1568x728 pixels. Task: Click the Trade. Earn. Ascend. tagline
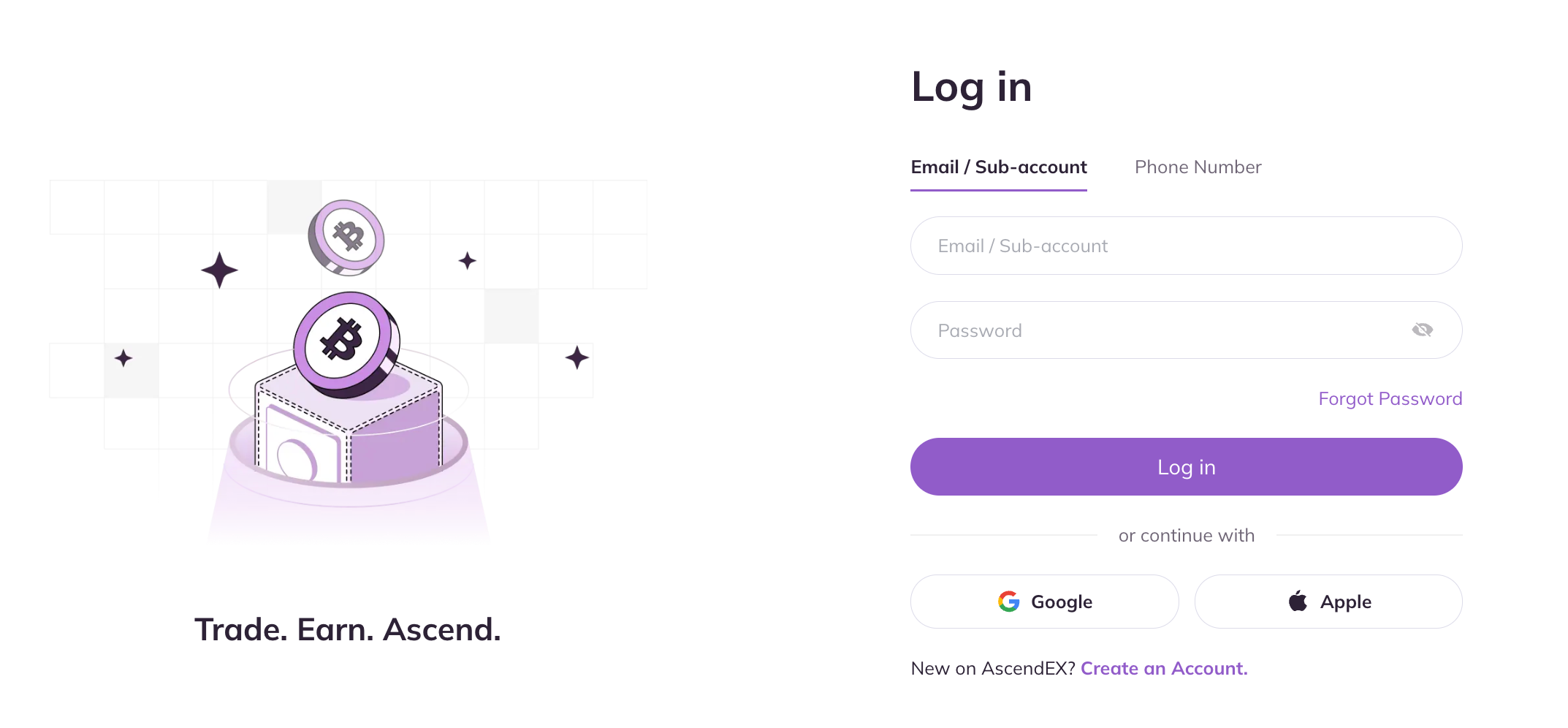click(347, 629)
